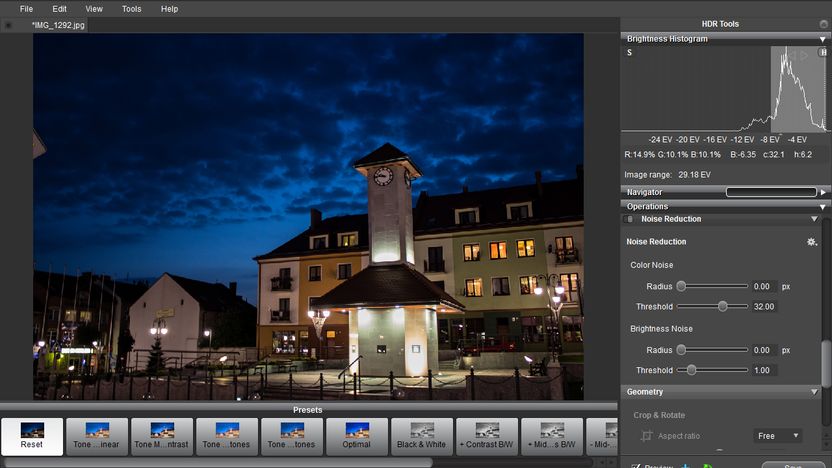Apply the + Mid...s B/W preset
Screen dimensions: 832x468
coord(552,436)
